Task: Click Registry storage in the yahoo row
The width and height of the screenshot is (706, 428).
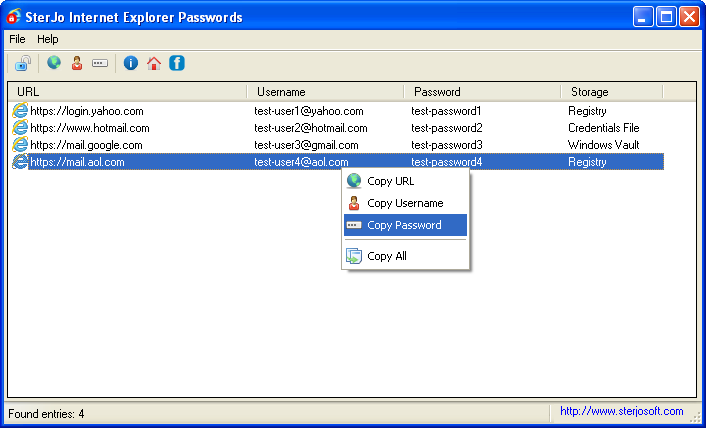Action: (x=587, y=111)
